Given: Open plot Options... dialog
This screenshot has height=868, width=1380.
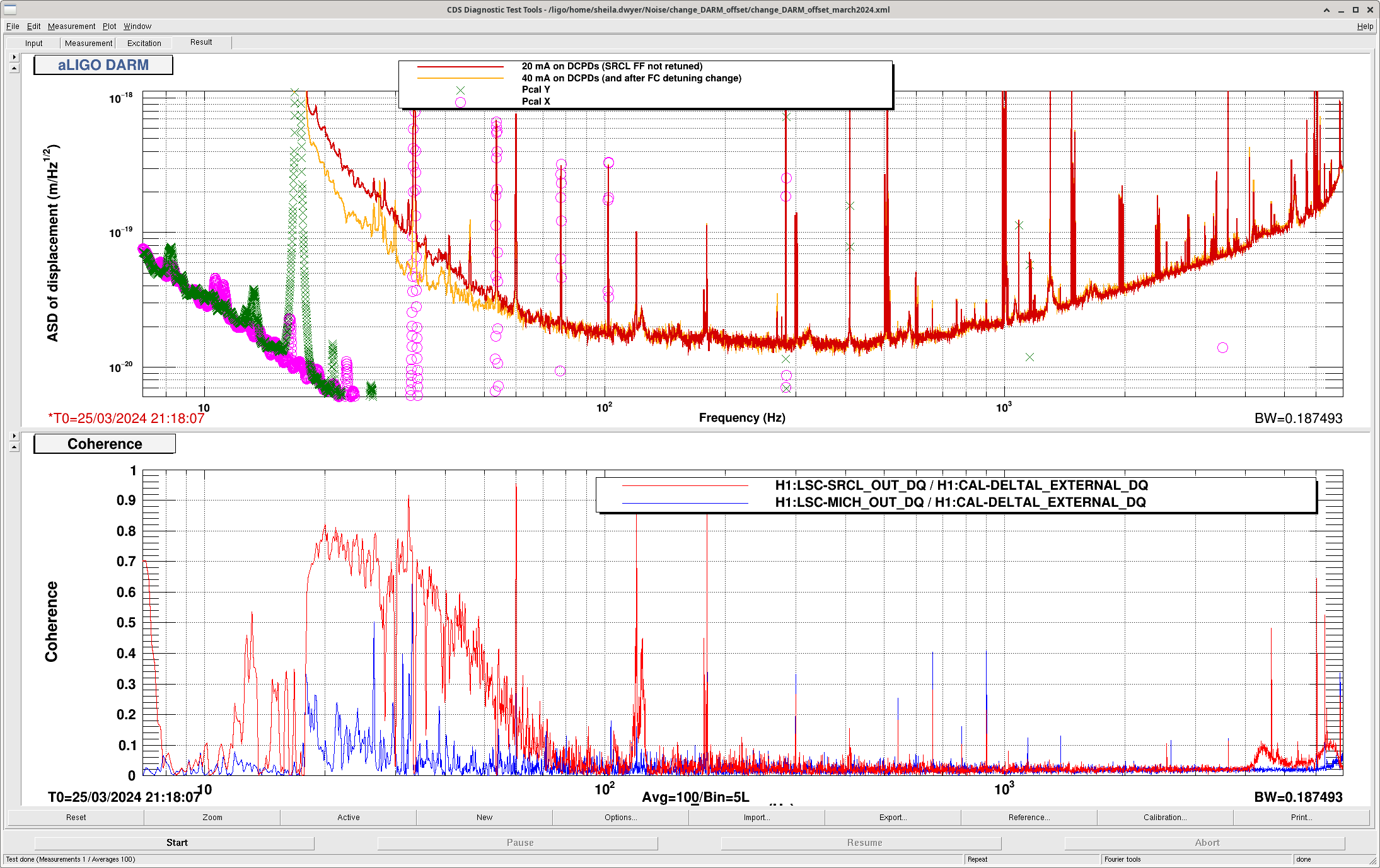Looking at the screenshot, I should 620,818.
